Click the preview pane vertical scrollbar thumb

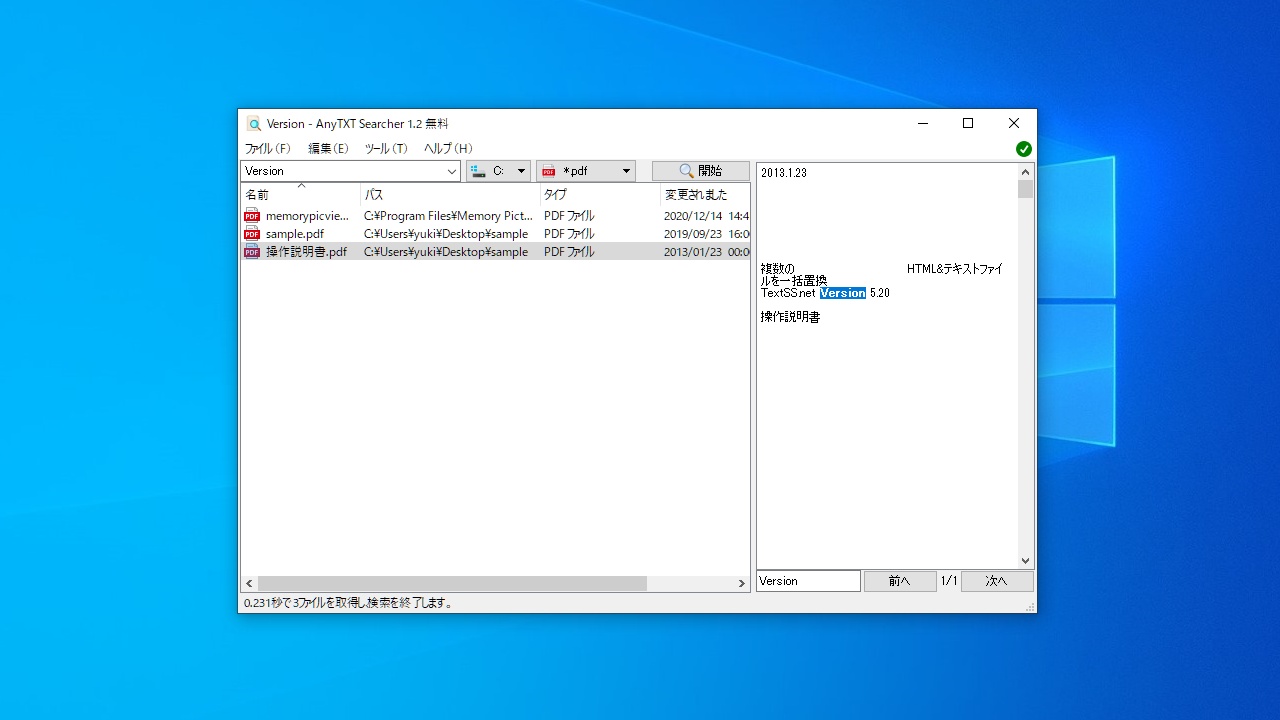pyautogui.click(x=1026, y=189)
